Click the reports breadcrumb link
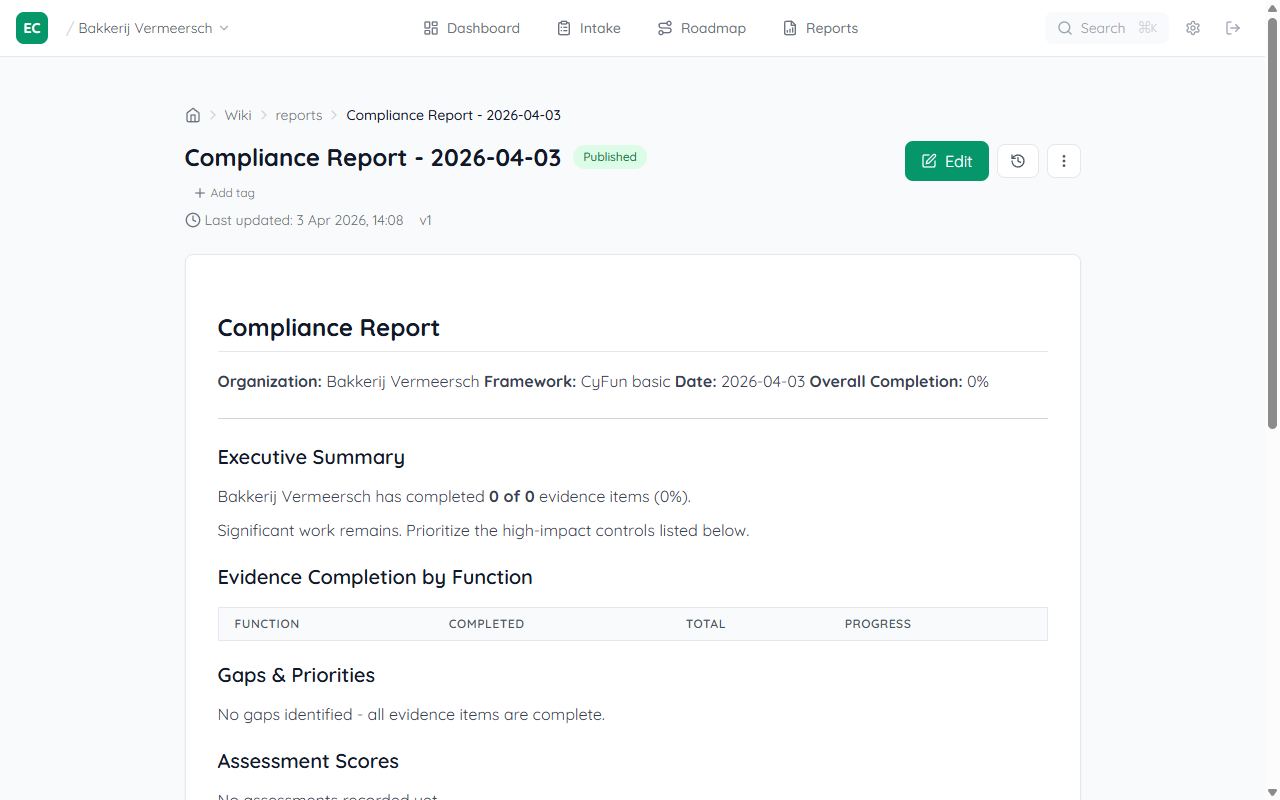Image resolution: width=1280 pixels, height=800 pixels. (298, 114)
